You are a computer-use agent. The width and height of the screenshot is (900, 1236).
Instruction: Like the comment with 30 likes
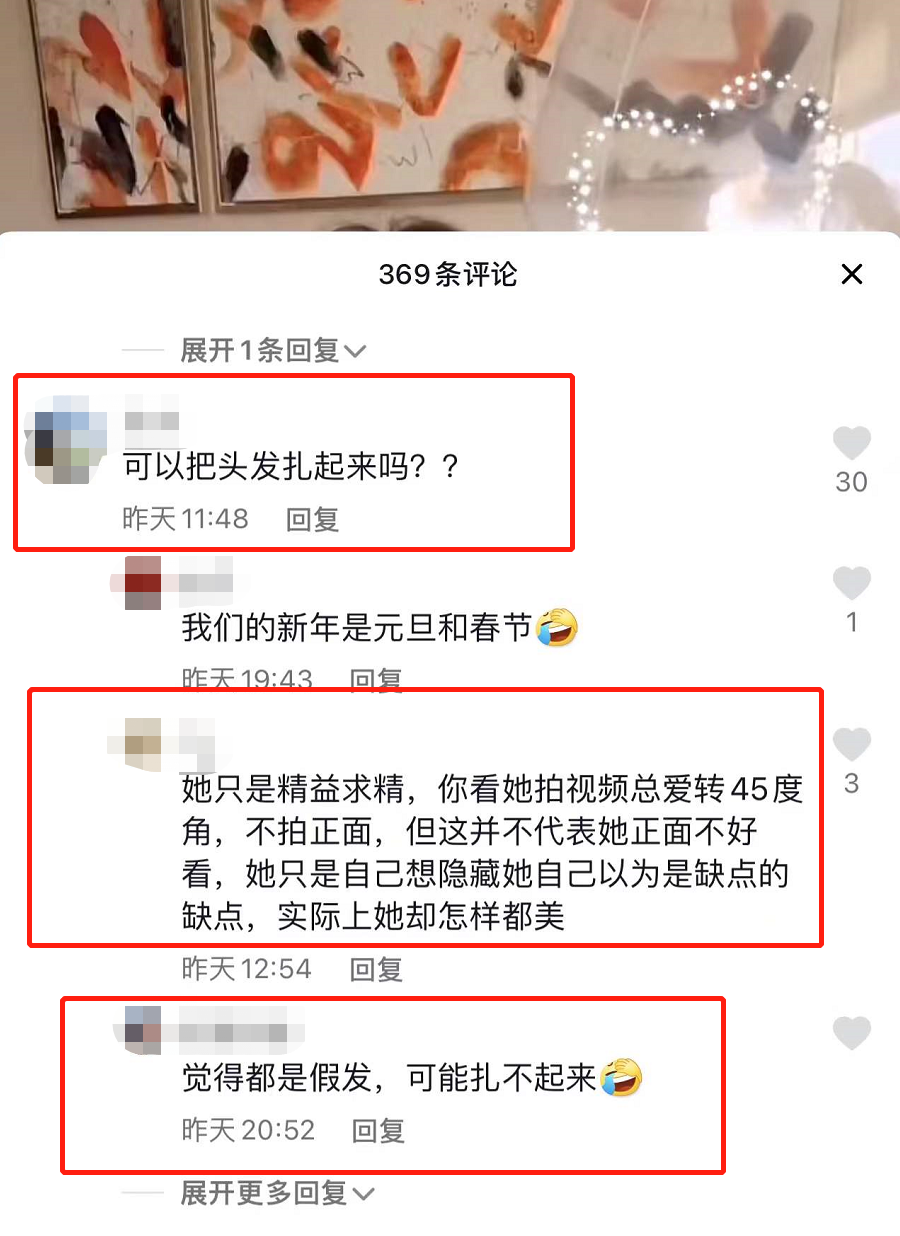click(852, 443)
